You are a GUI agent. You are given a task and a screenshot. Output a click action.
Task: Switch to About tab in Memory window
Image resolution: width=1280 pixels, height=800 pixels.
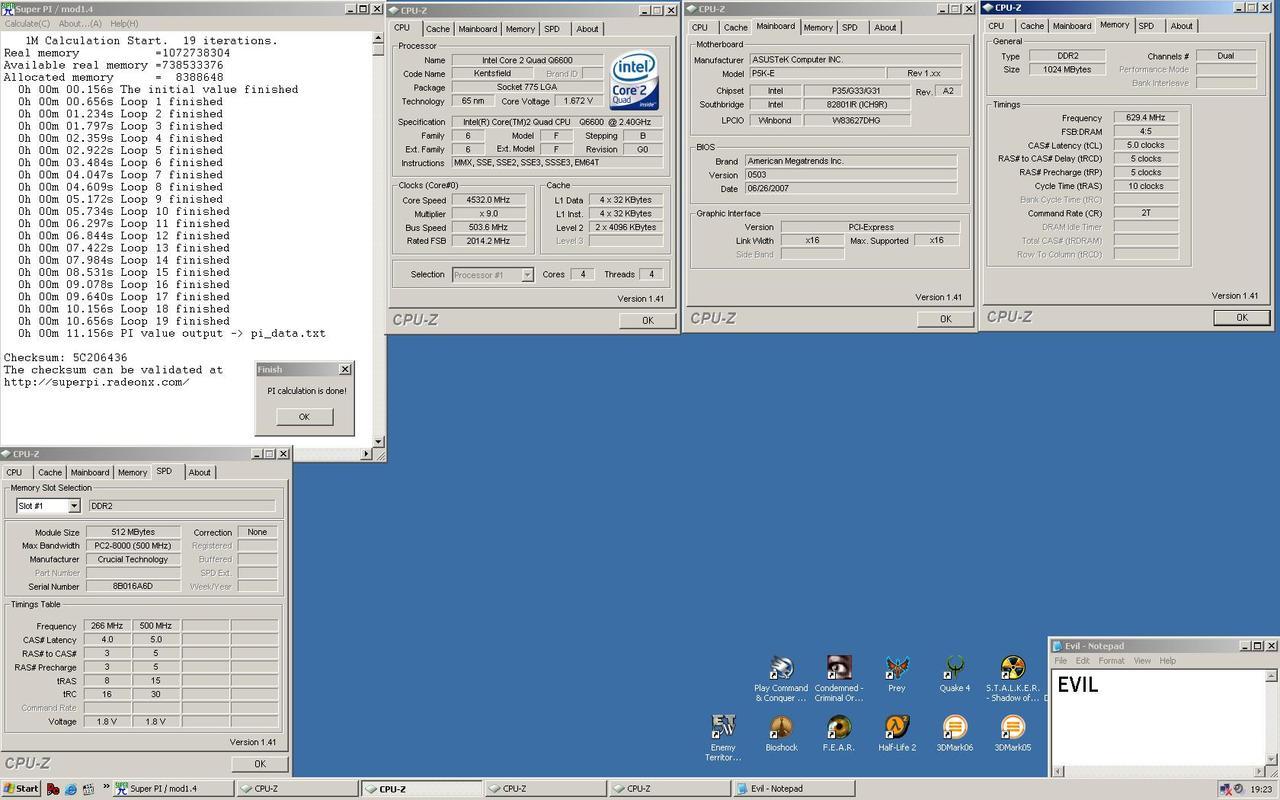(1182, 26)
